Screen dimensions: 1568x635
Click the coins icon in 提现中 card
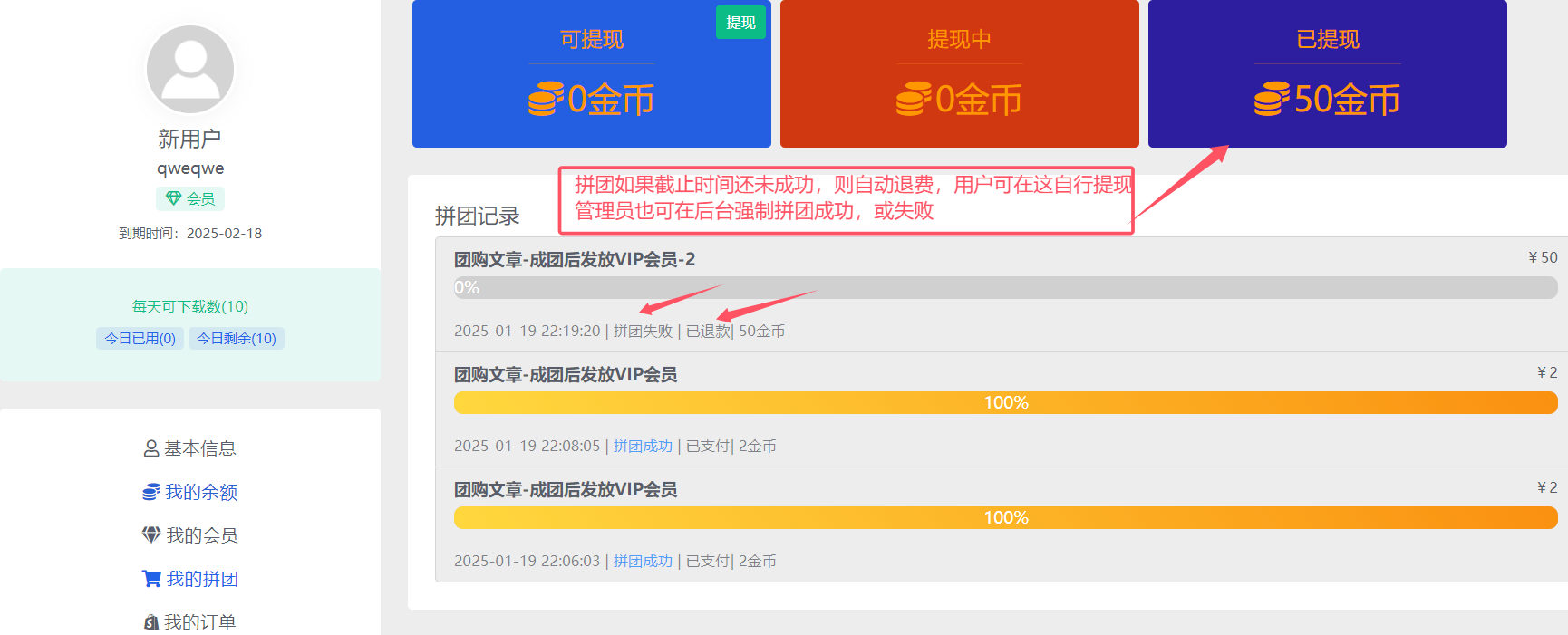[x=914, y=100]
